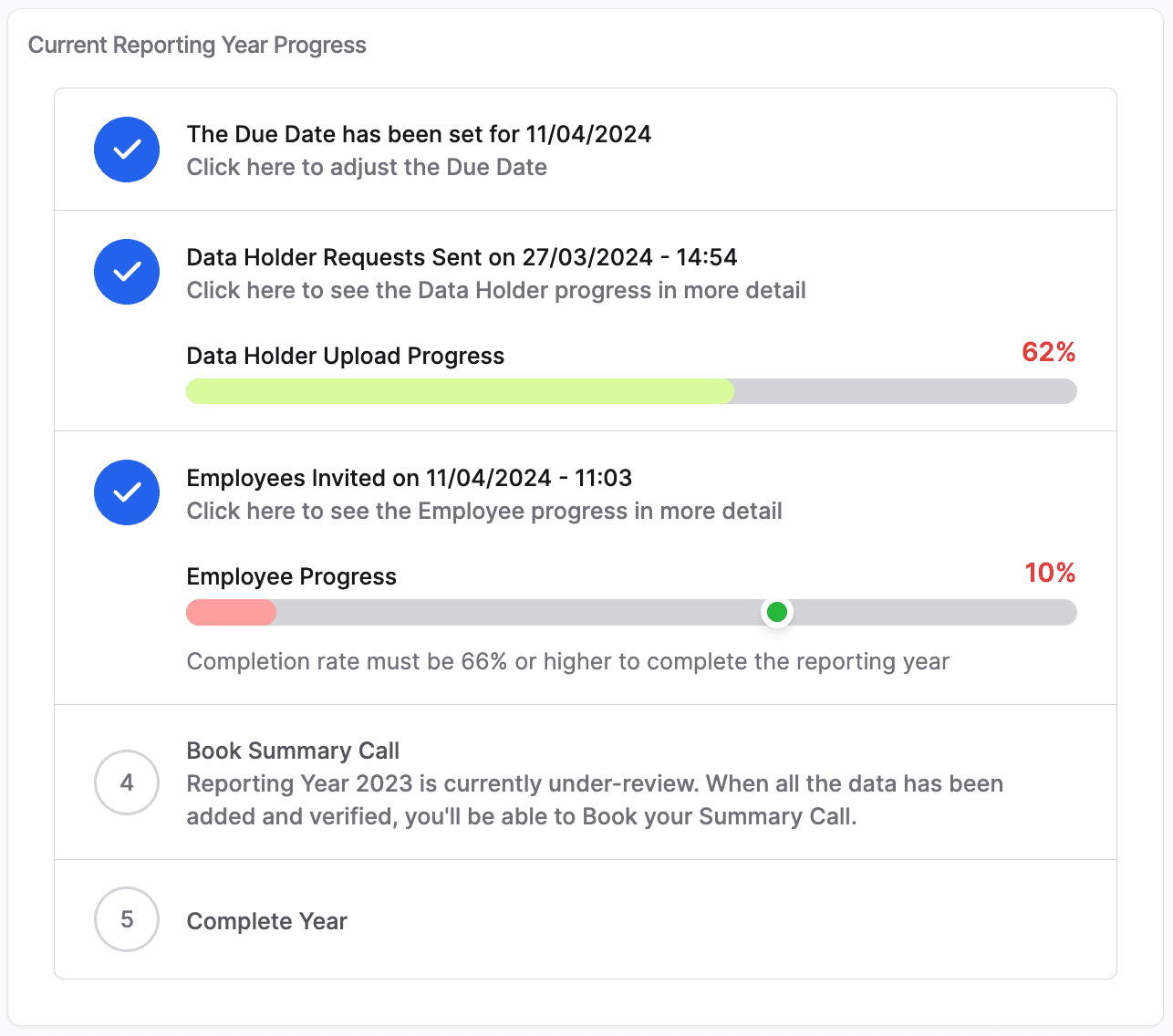
Task: Open 'Click here to adjust the Due Date'
Action: 367,168
